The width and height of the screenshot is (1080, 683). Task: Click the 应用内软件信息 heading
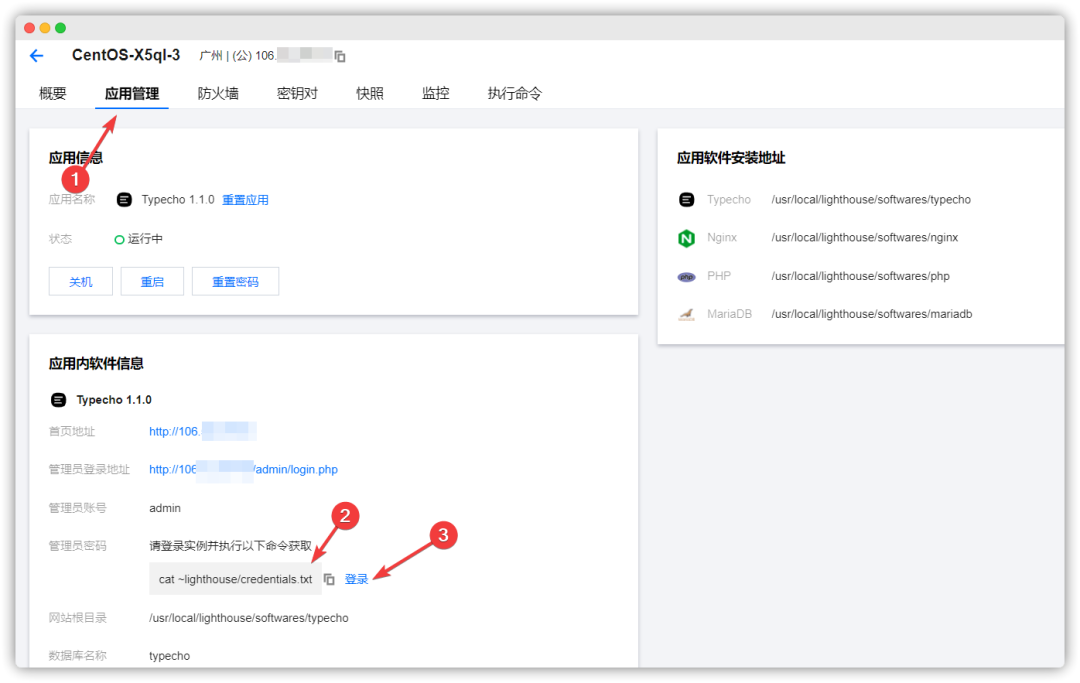point(96,364)
